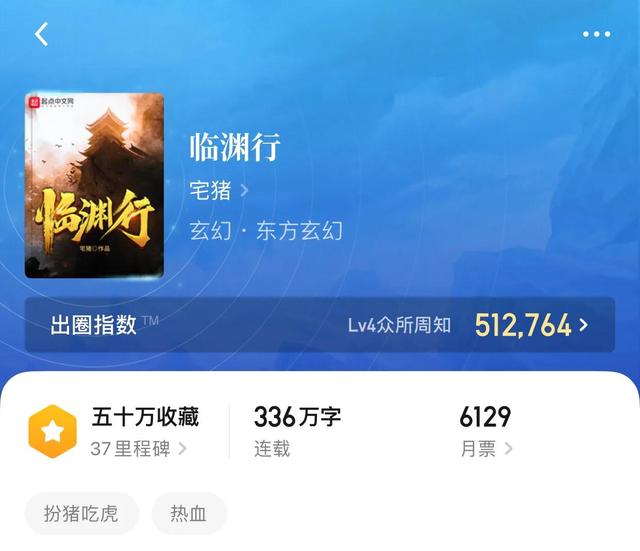Open author 宅猪 profile link
The image size is (640, 551).
(x=210, y=190)
